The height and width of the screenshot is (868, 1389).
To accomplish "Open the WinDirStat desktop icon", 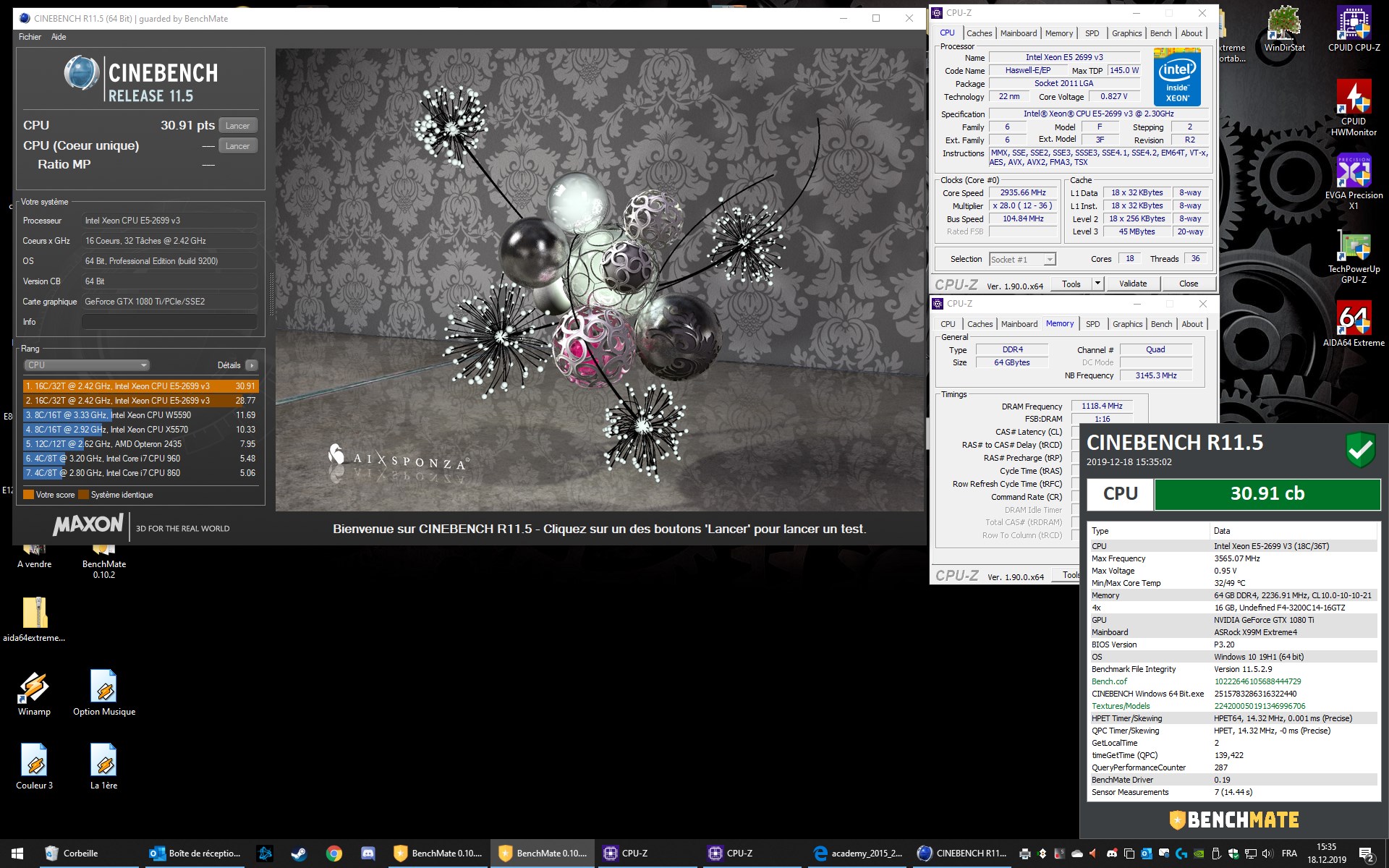I will pos(1284,29).
